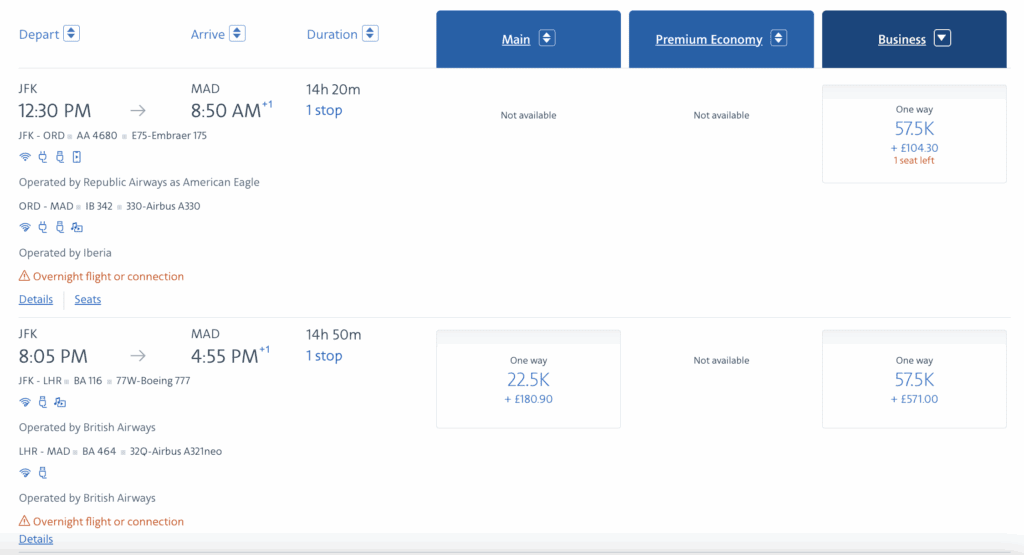
Task: Click '12:30 PM' departure time
Action: pyautogui.click(x=55, y=110)
